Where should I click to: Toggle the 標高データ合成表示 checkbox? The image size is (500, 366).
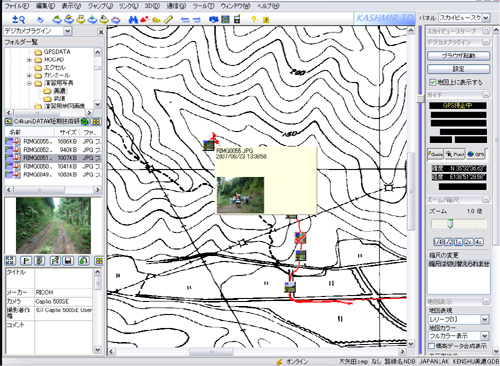(432, 346)
